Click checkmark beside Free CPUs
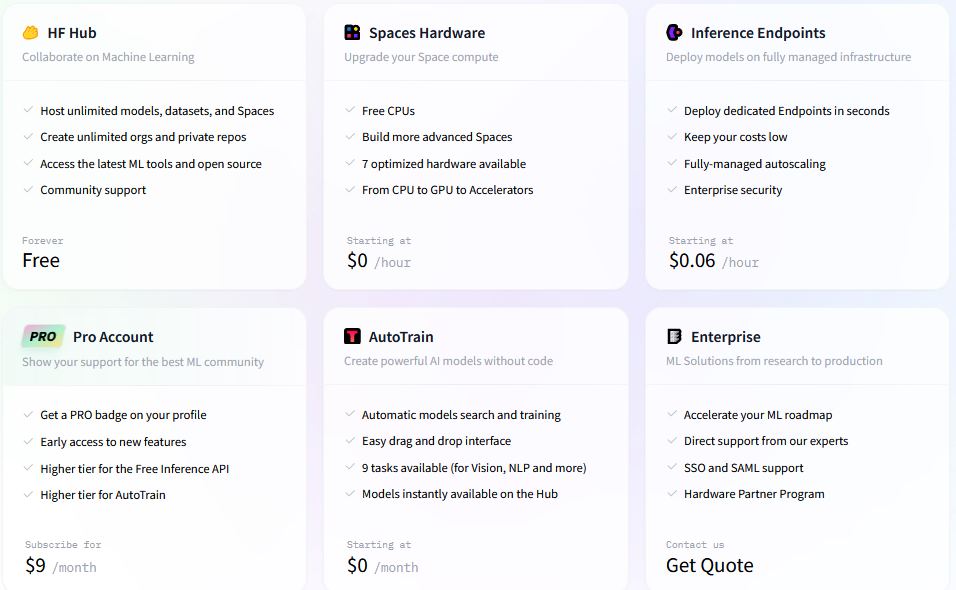 click(x=350, y=110)
